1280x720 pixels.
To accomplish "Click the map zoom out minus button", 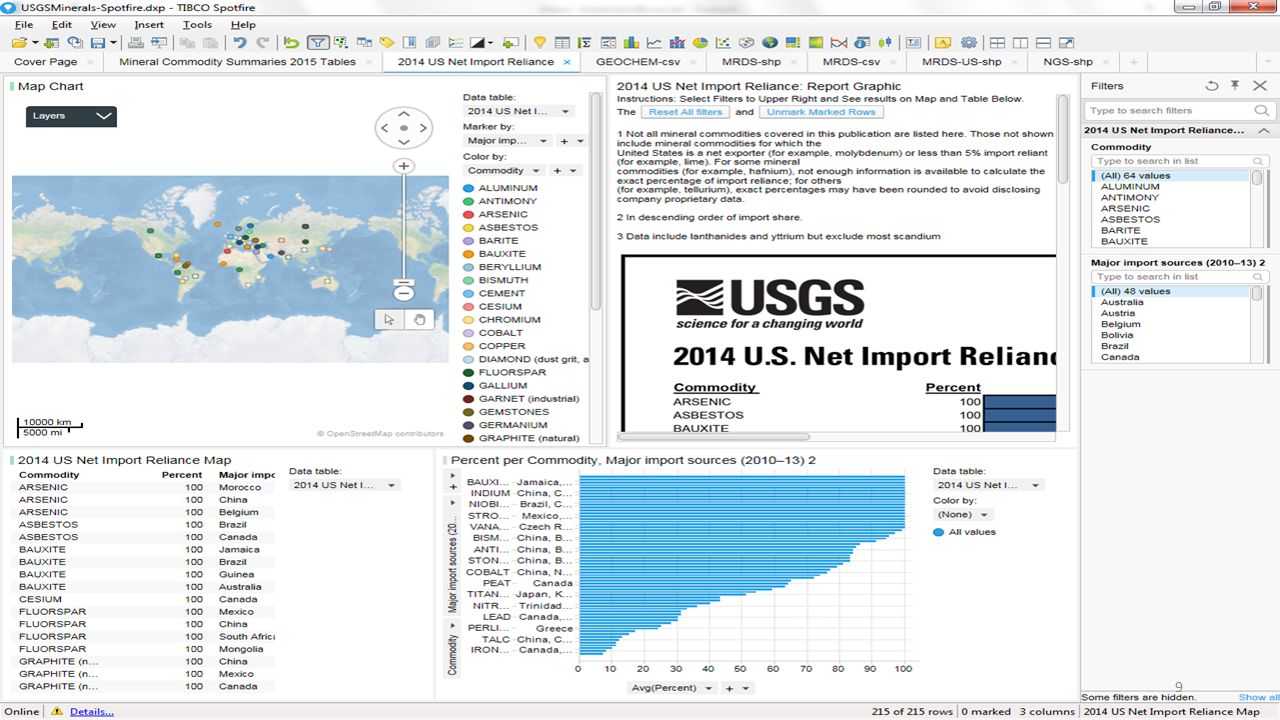I will [404, 293].
